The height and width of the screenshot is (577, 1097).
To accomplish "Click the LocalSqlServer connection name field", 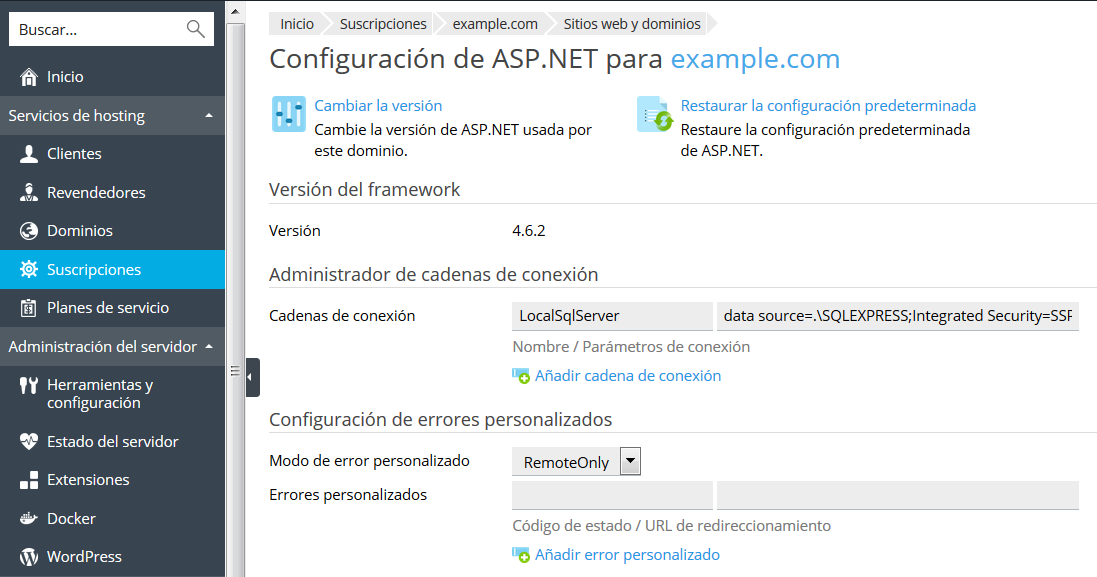I will click(611, 316).
